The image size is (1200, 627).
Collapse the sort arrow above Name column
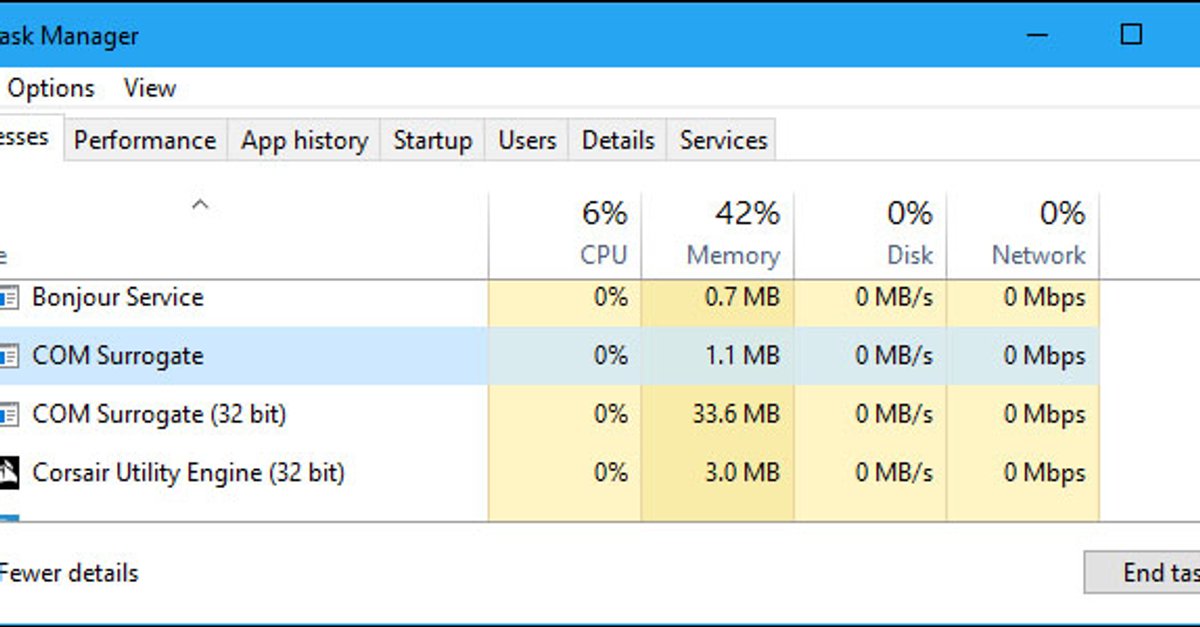pos(201,205)
